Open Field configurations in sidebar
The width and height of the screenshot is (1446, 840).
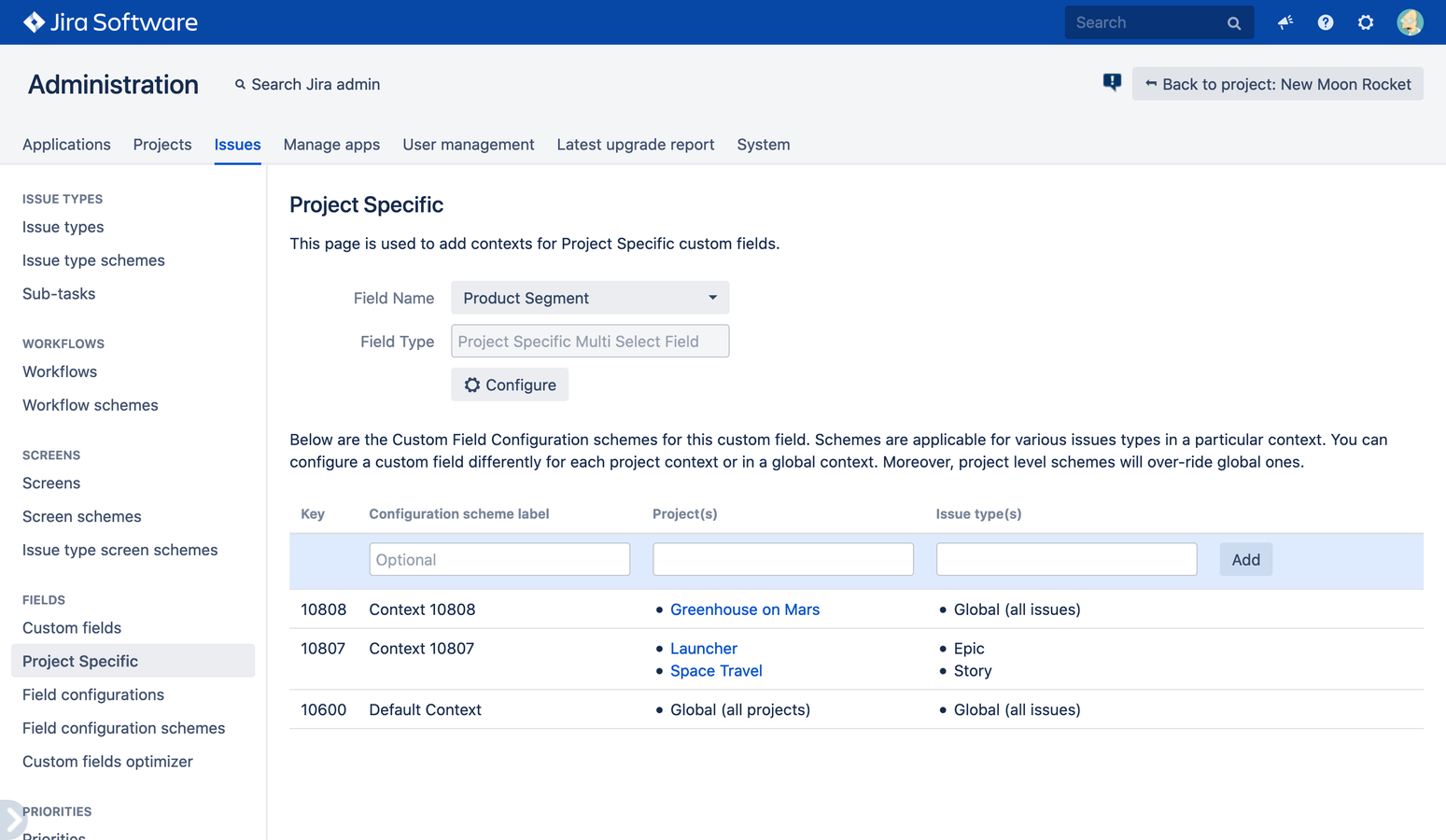tap(93, 694)
